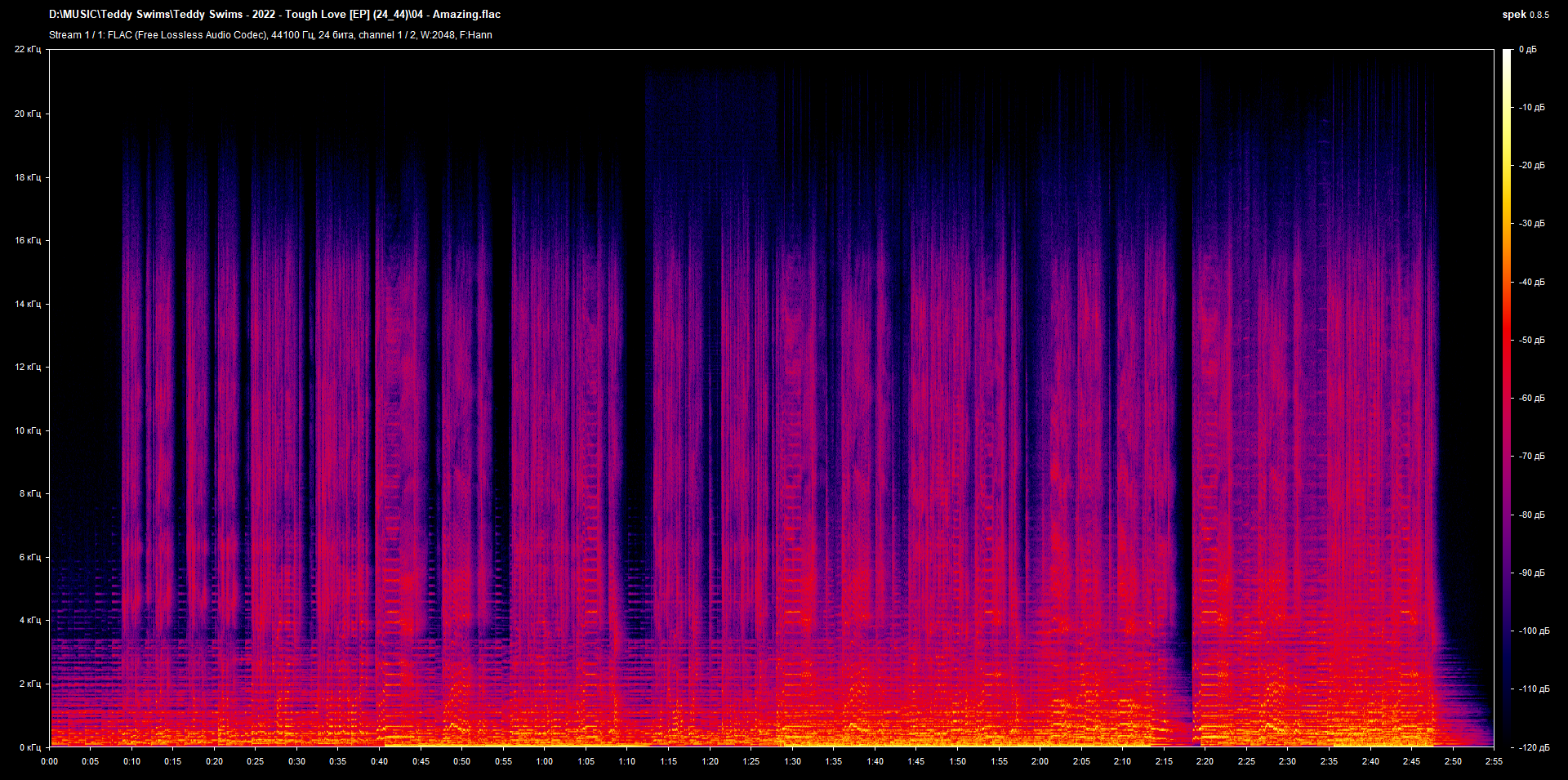The width and height of the screenshot is (1568, 780).
Task: Click the 10 кГц frequency axis label
Action: tap(27, 430)
